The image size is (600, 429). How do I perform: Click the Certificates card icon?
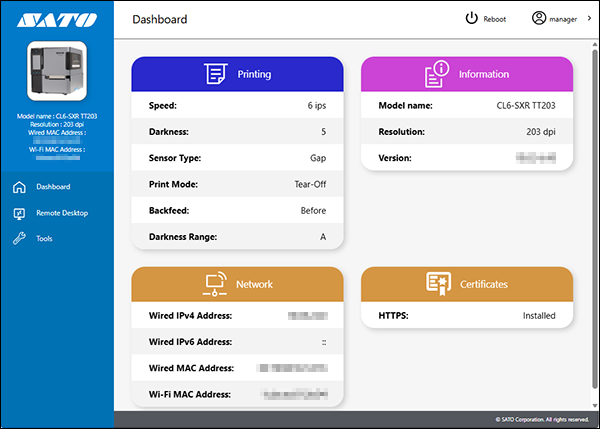point(437,283)
